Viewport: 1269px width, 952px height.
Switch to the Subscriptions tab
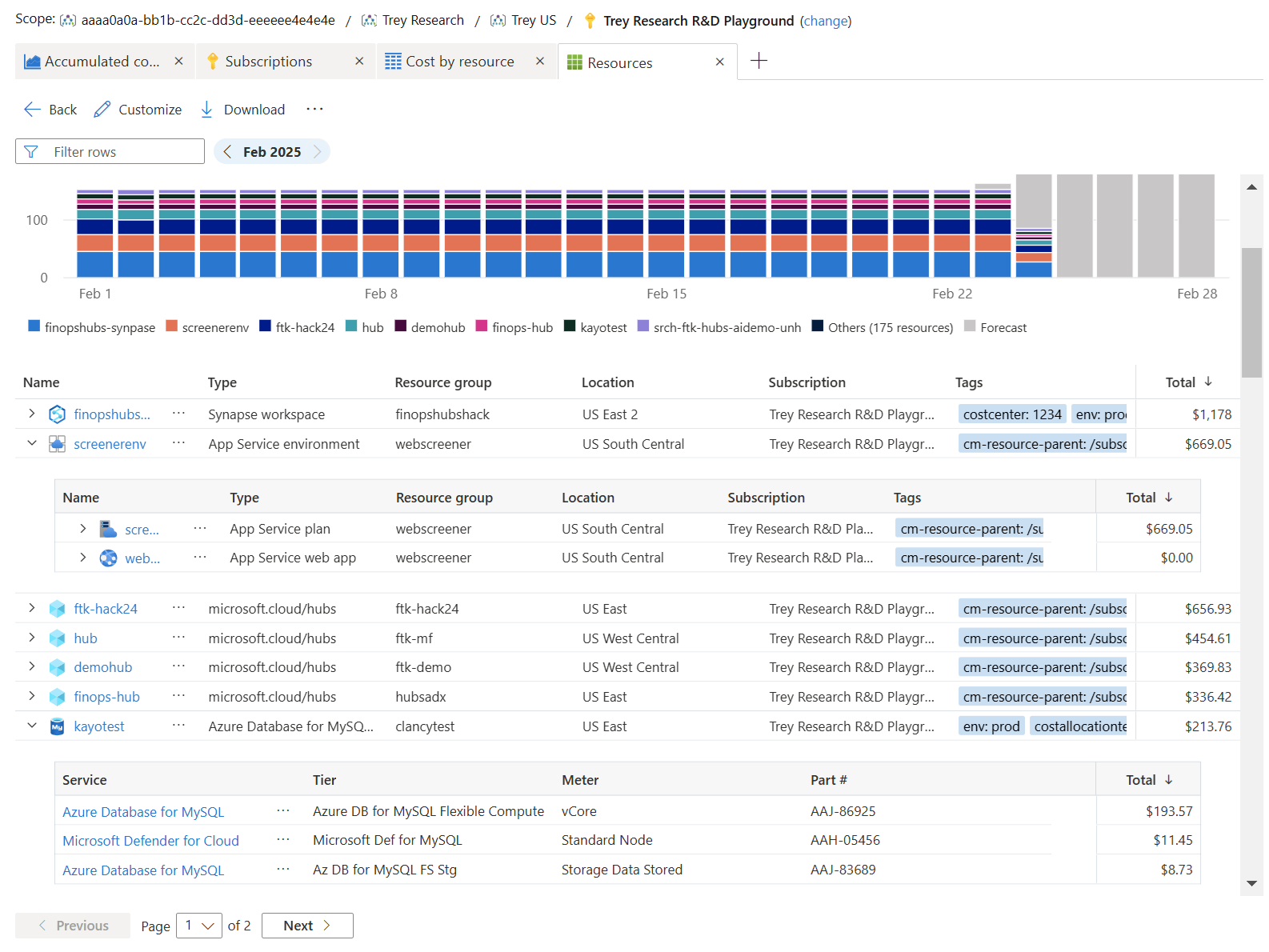tap(268, 62)
